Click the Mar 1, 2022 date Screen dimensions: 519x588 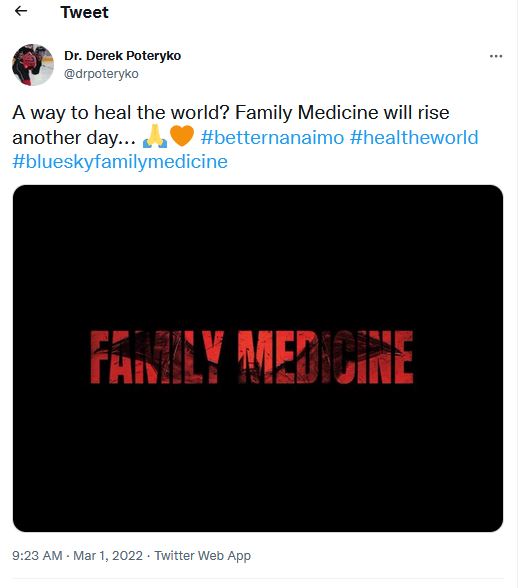[108, 555]
